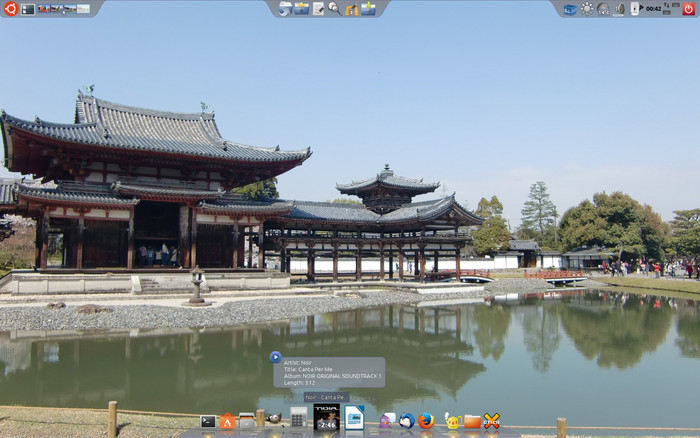Screen dimensions: 700x438
Task: Open the orange home folder in dock
Action: point(472,421)
